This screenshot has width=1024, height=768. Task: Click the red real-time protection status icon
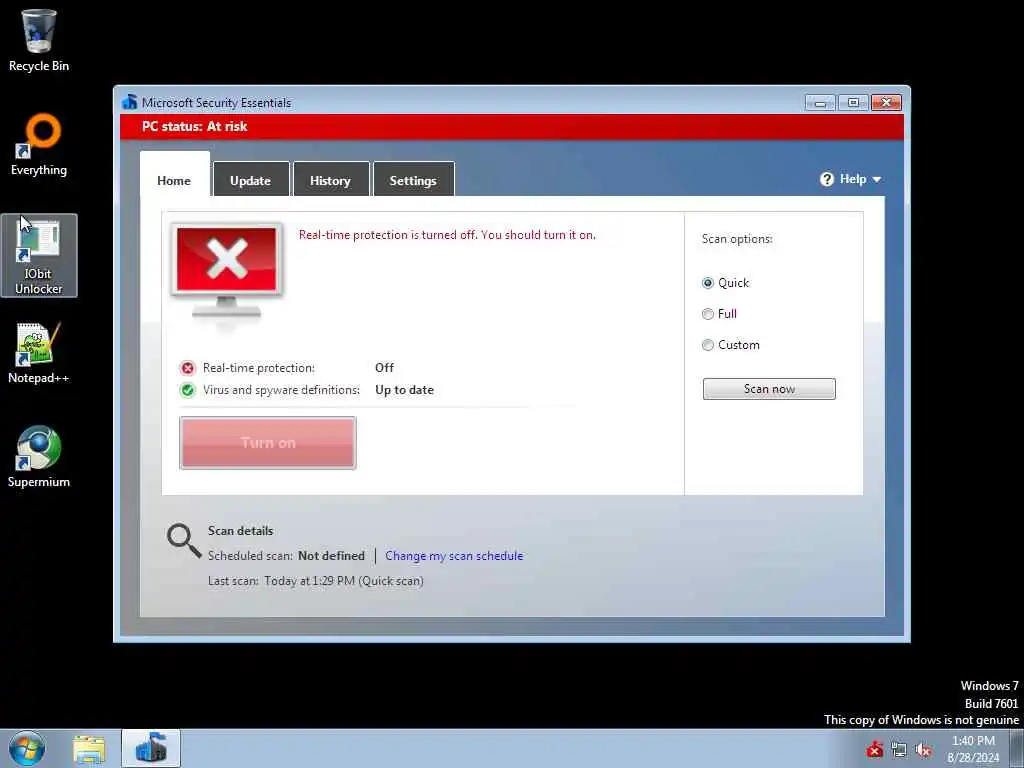tap(187, 368)
